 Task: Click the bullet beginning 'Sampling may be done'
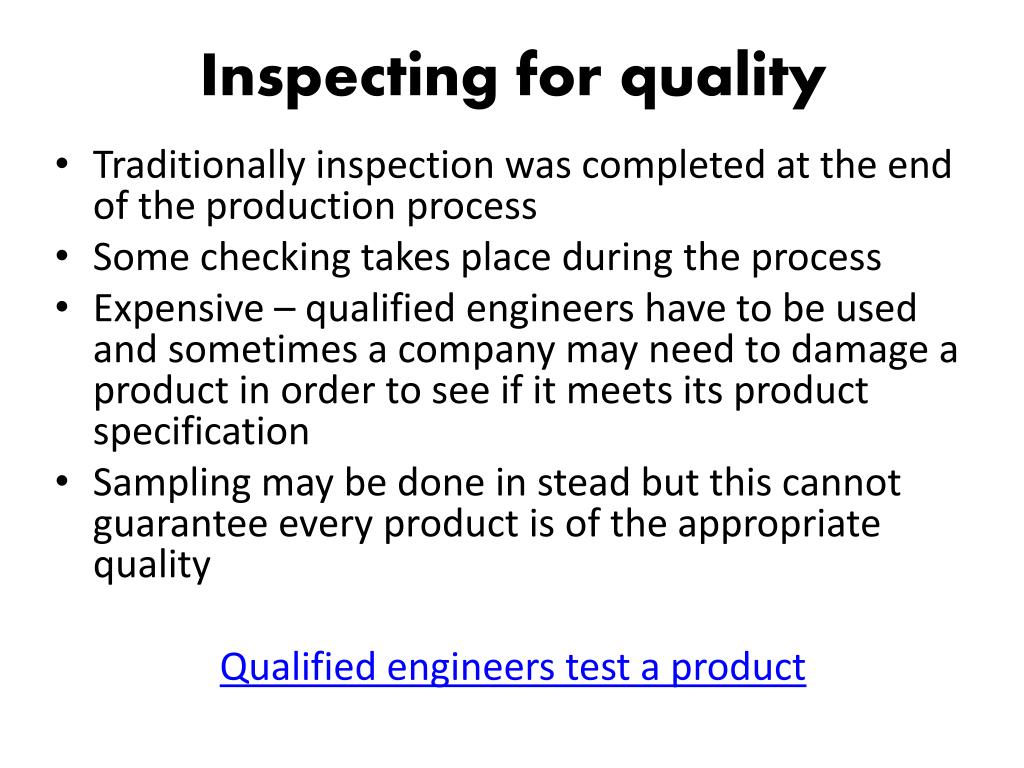pos(497,524)
